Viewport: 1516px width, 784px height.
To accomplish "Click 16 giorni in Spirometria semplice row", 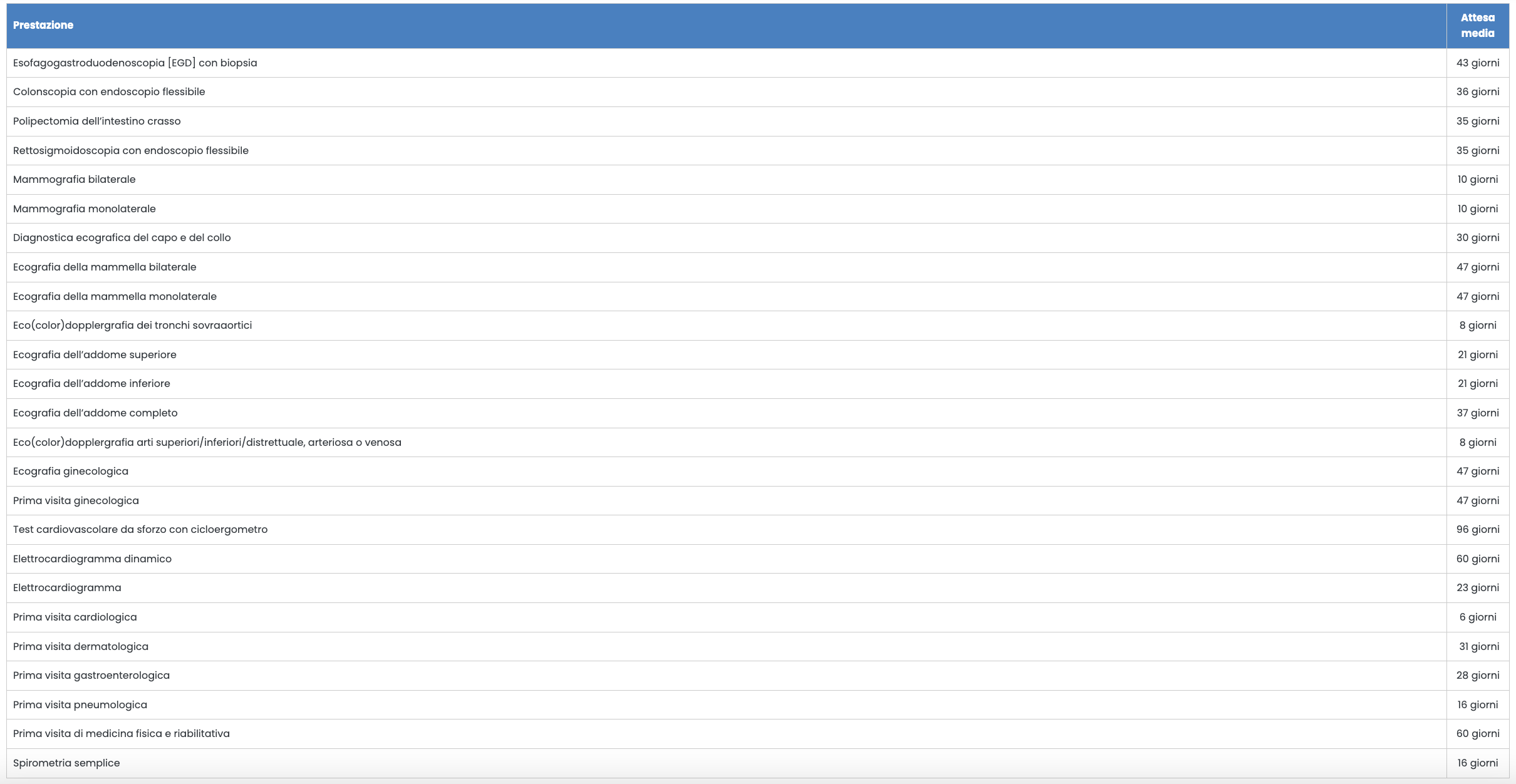I will point(1478,763).
